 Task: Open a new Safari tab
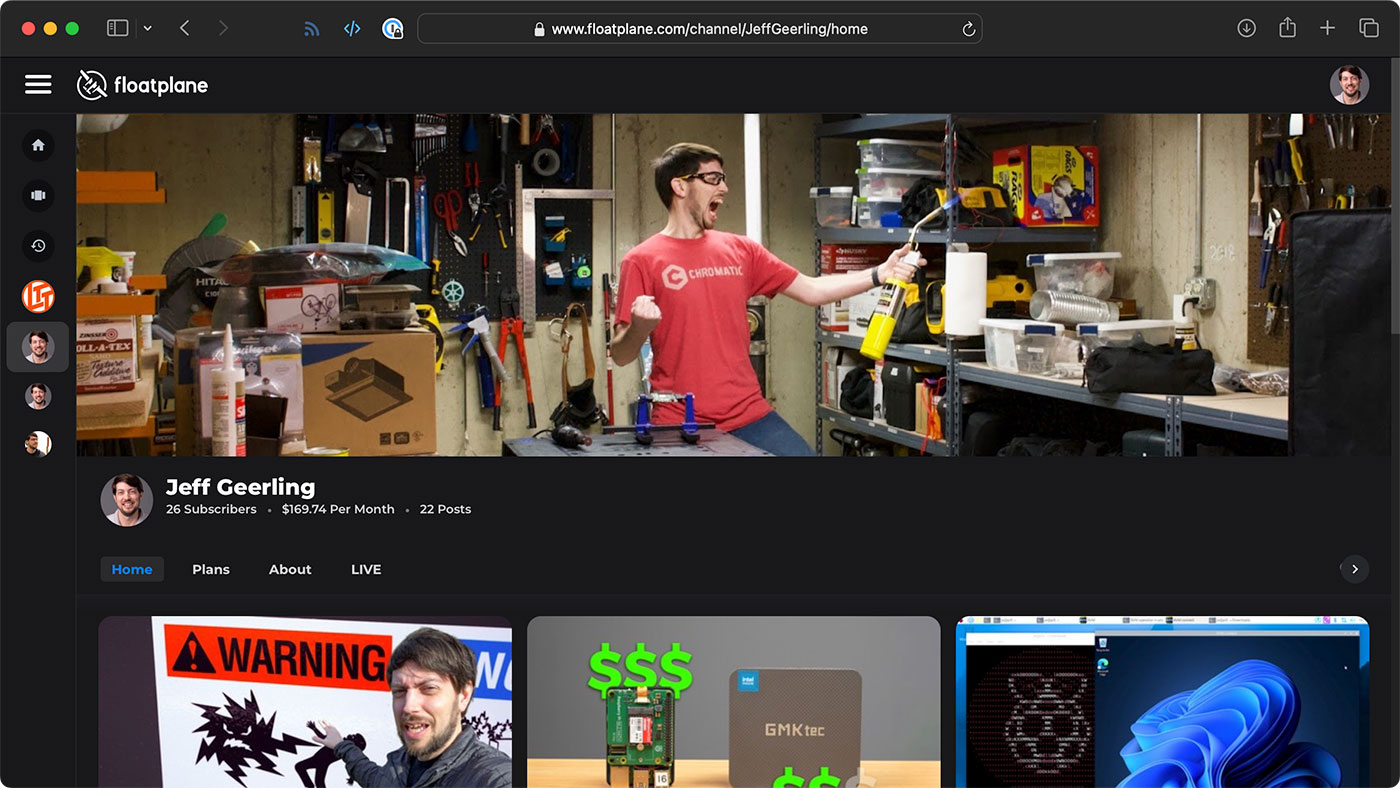[1327, 28]
